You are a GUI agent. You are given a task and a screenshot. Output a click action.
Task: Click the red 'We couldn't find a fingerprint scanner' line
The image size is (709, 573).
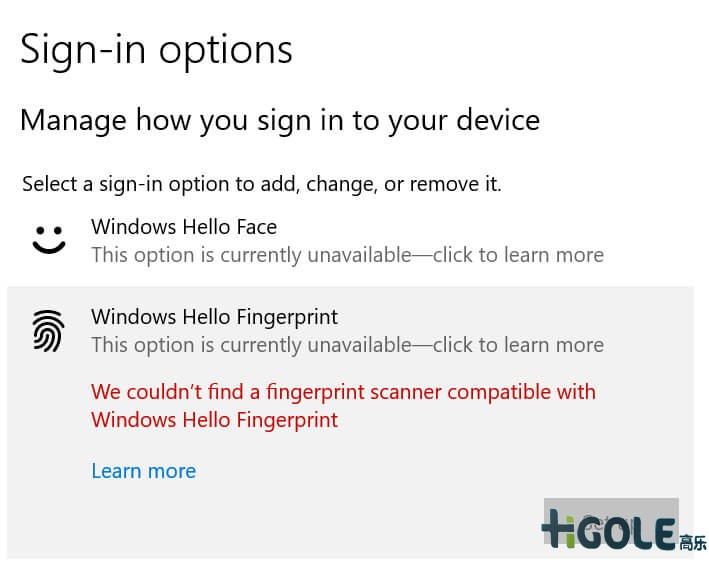(343, 391)
